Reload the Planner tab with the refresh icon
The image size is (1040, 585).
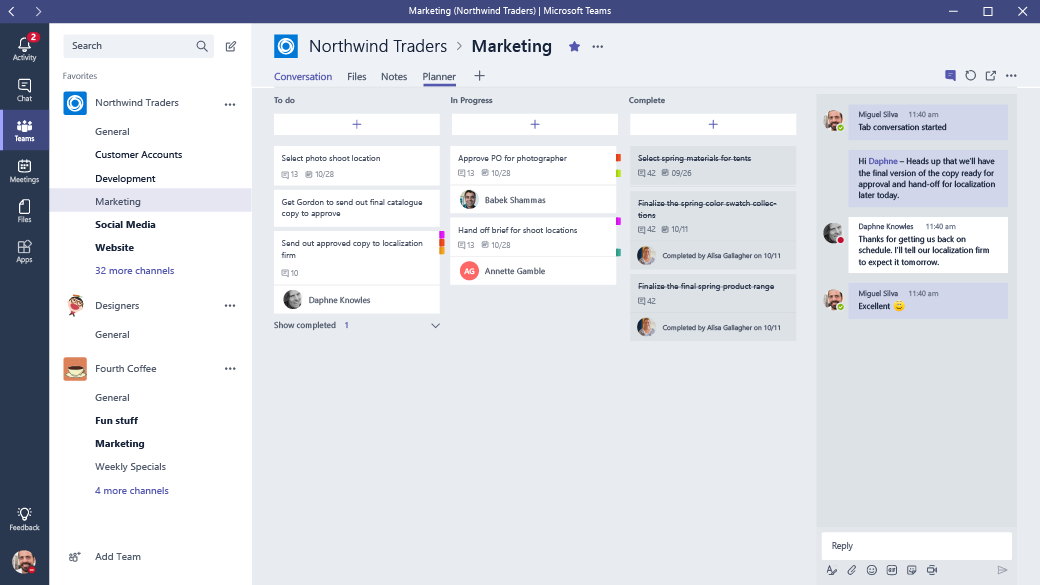pos(970,76)
